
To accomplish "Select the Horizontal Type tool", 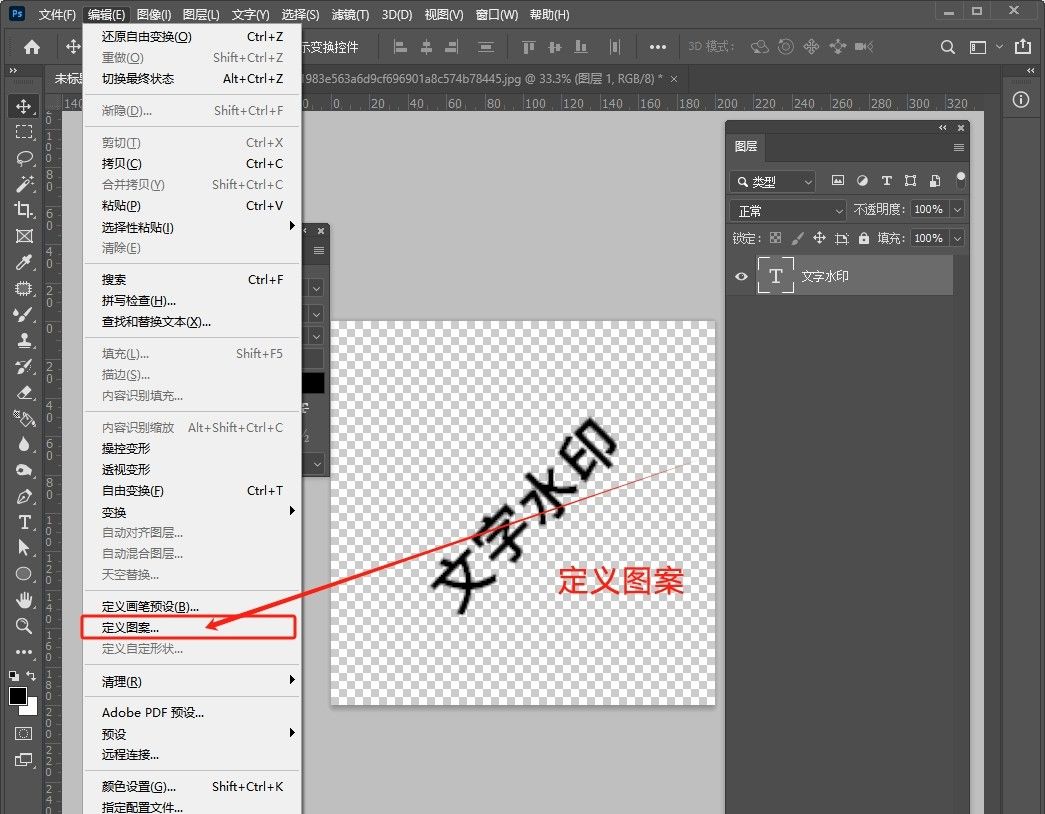I will tap(24, 522).
